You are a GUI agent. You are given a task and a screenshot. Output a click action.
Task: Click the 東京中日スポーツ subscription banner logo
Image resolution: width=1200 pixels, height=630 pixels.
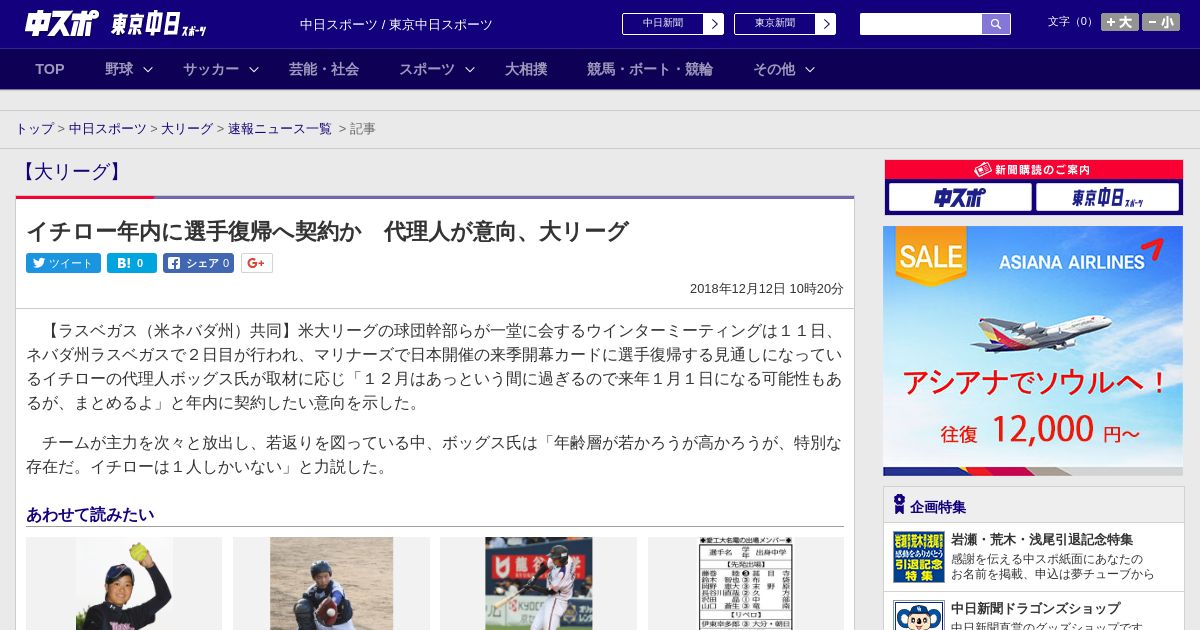click(x=1107, y=198)
